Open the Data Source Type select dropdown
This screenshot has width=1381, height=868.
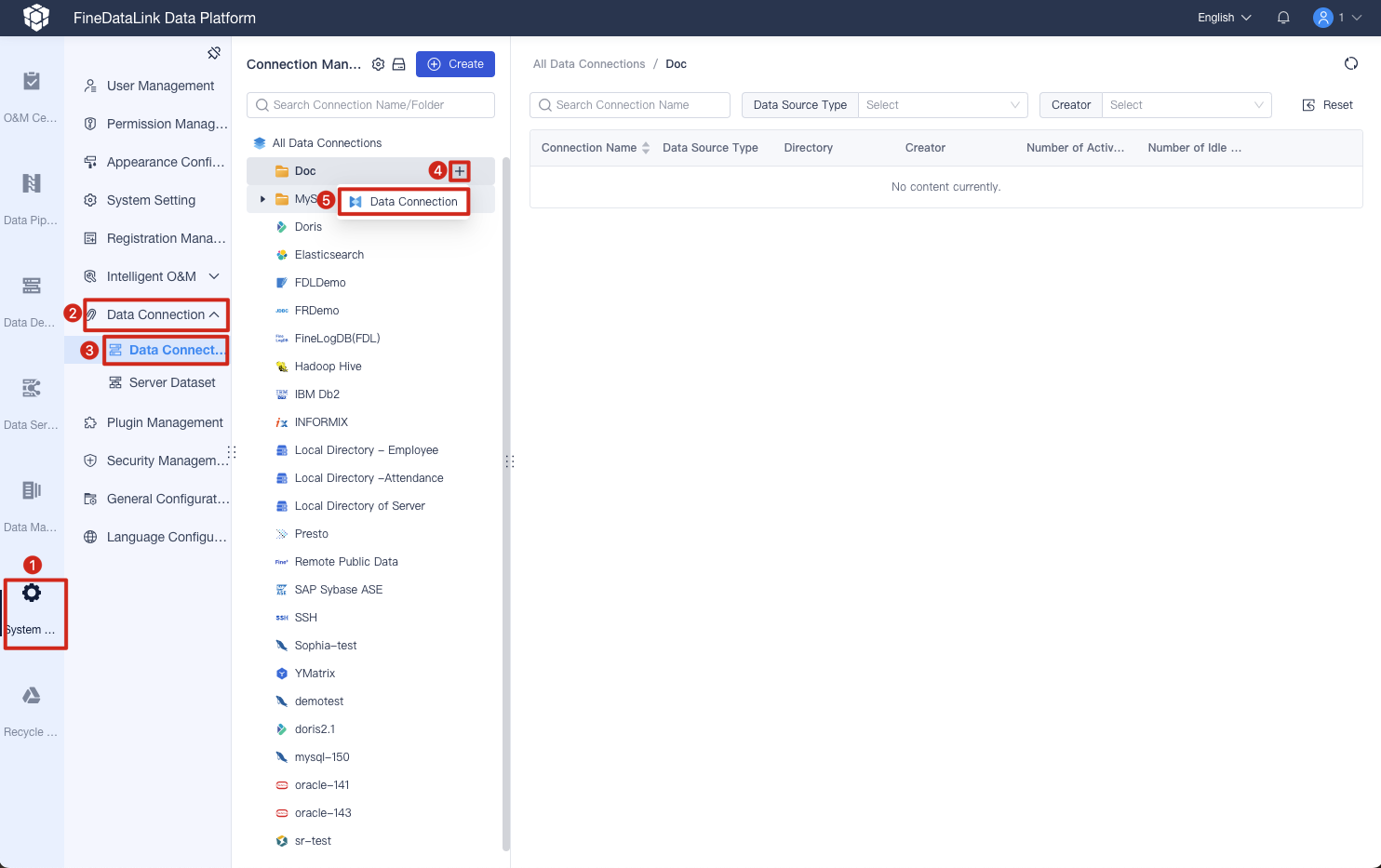pos(942,104)
